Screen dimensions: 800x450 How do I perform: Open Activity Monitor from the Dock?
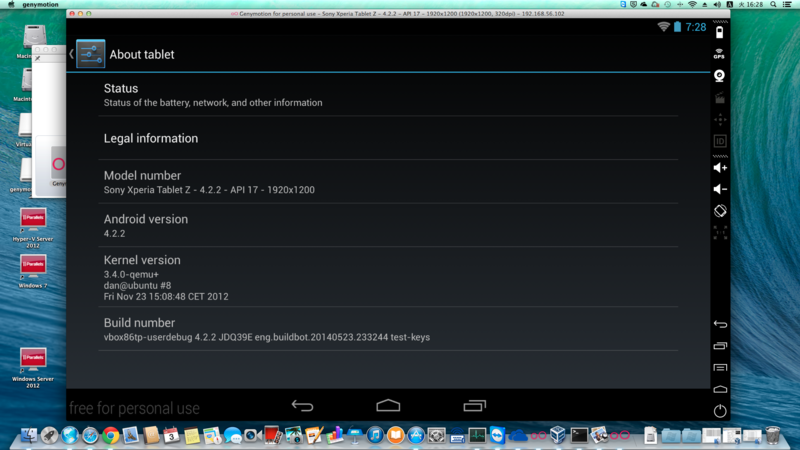477,435
